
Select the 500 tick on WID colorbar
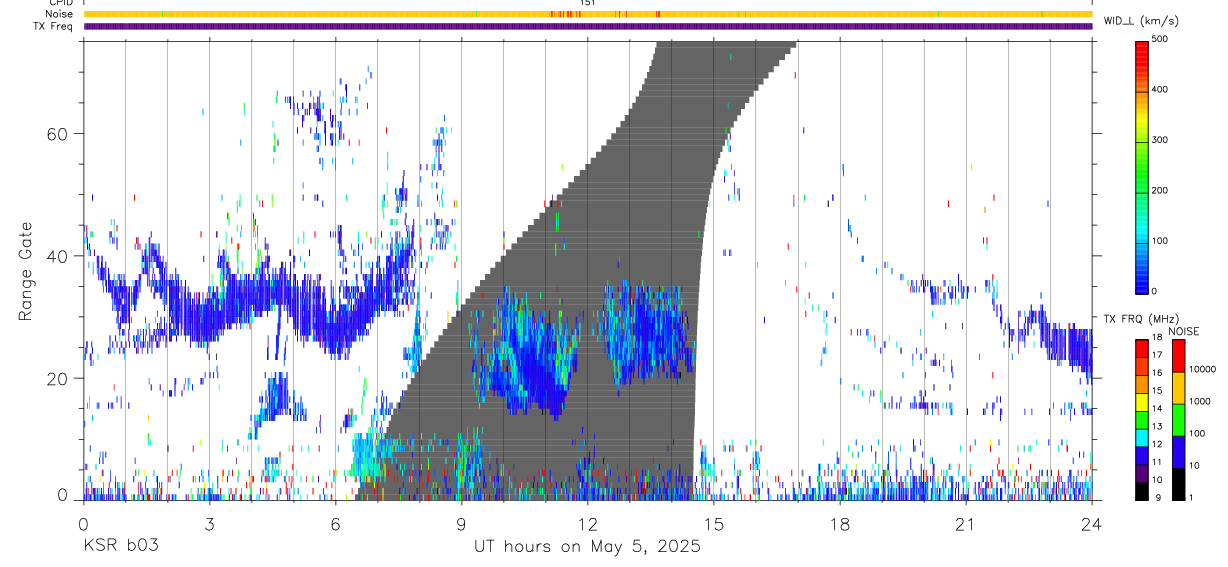pos(1160,39)
